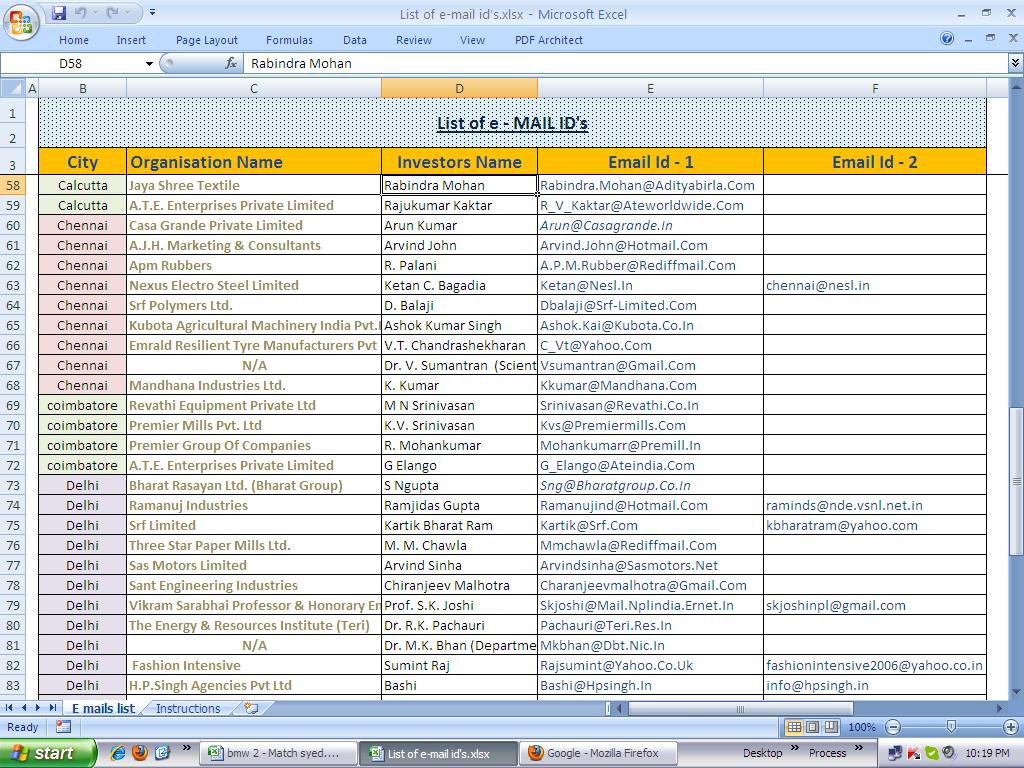Select column D header
Screen dimensions: 1024x768
tap(459, 88)
